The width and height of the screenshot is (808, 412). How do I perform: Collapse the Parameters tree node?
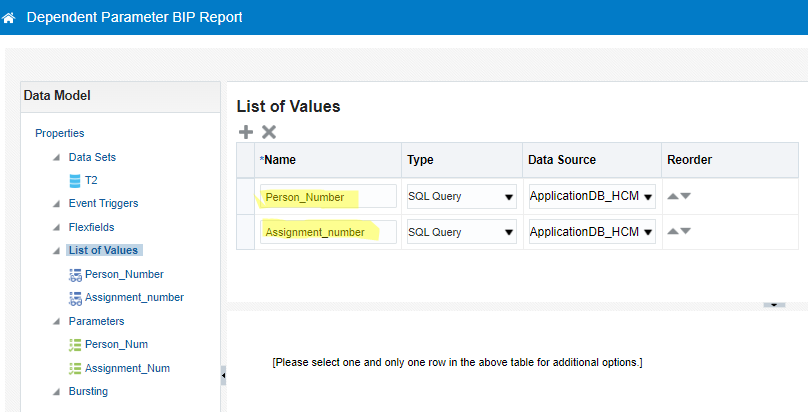point(56,322)
